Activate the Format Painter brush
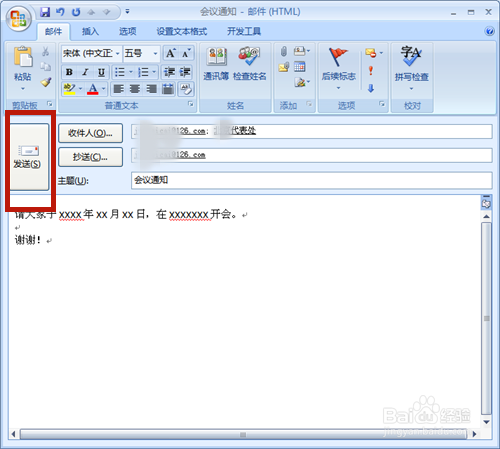 46,82
